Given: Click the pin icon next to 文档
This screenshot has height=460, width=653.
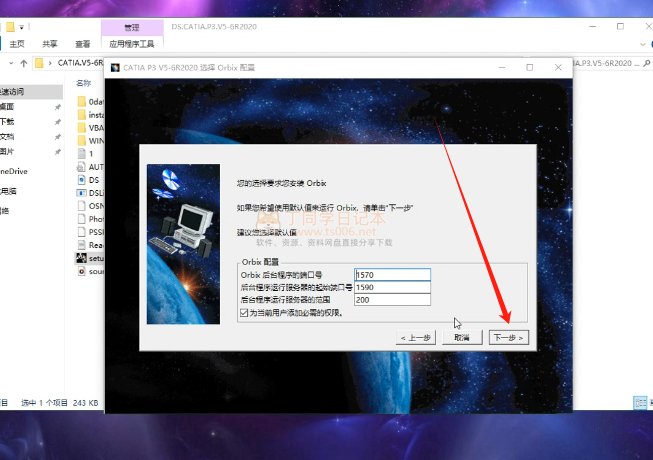Looking at the screenshot, I should pos(57,137).
